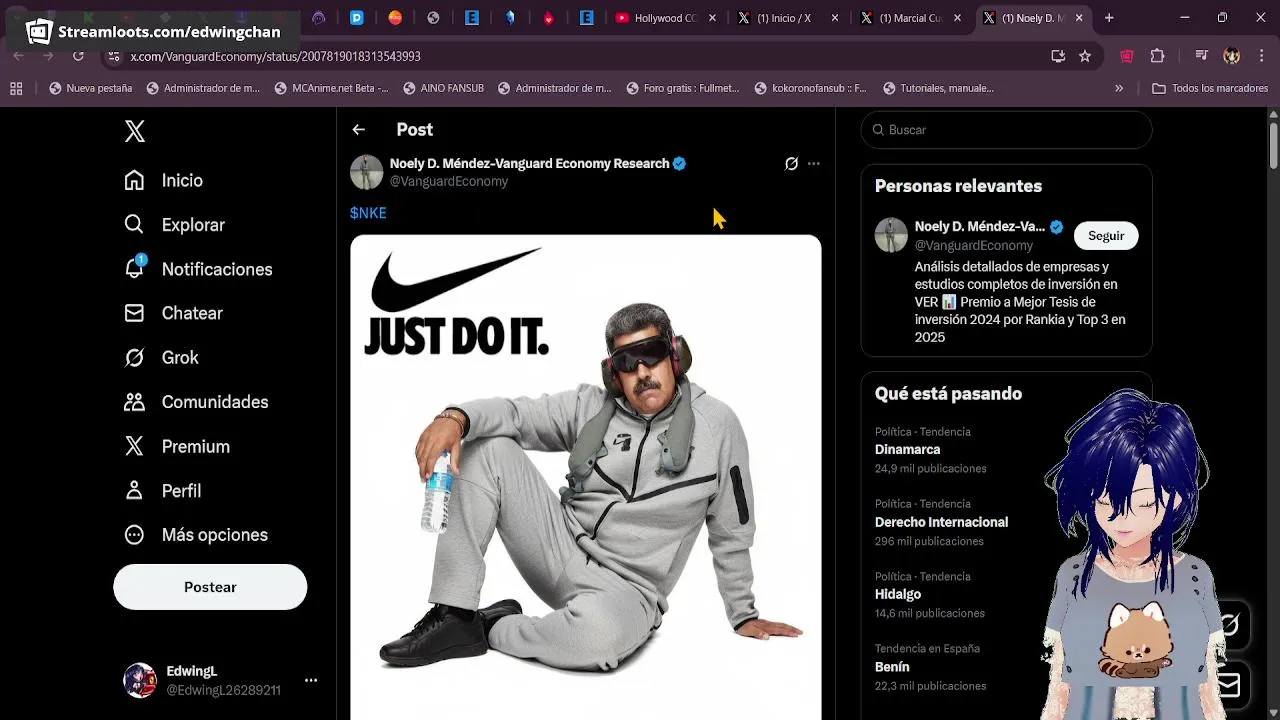Bookmark this page with the star icon
The width and height of the screenshot is (1280, 720).
tap(1085, 57)
